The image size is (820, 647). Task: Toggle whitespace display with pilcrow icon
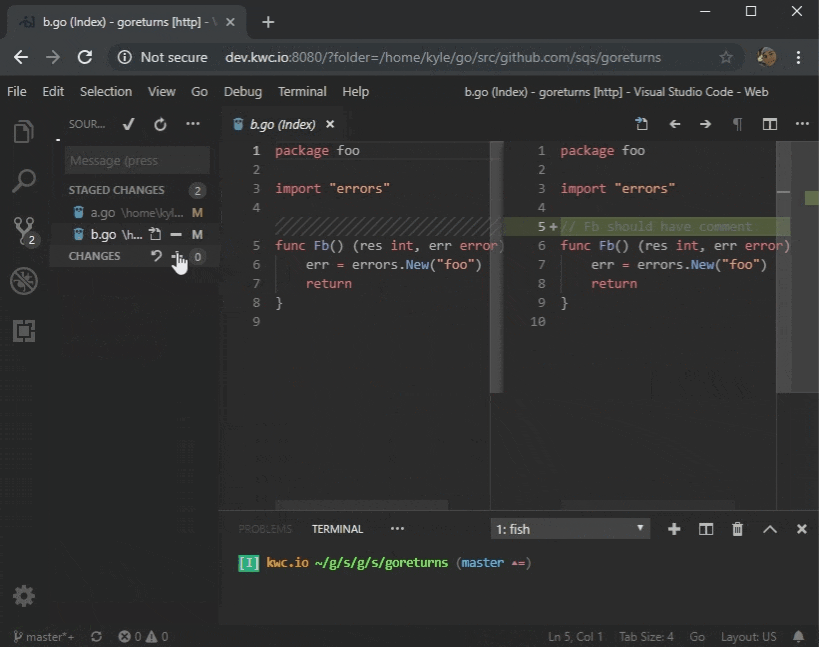pyautogui.click(x=738, y=125)
